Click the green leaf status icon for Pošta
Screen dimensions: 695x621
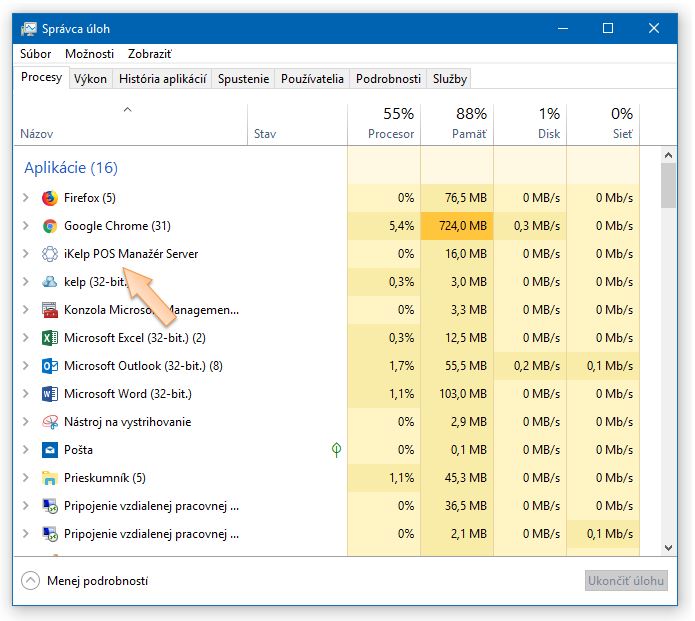(x=337, y=450)
